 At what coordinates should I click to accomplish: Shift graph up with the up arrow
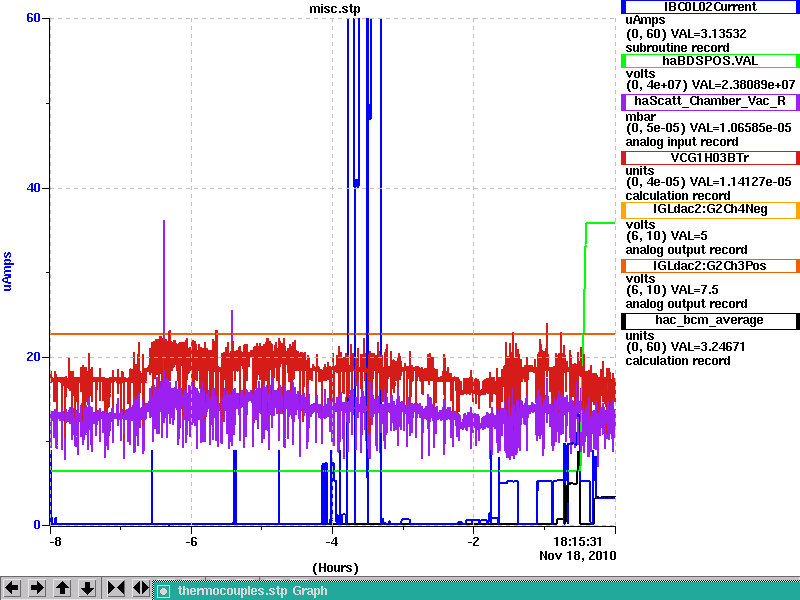[x=62, y=588]
